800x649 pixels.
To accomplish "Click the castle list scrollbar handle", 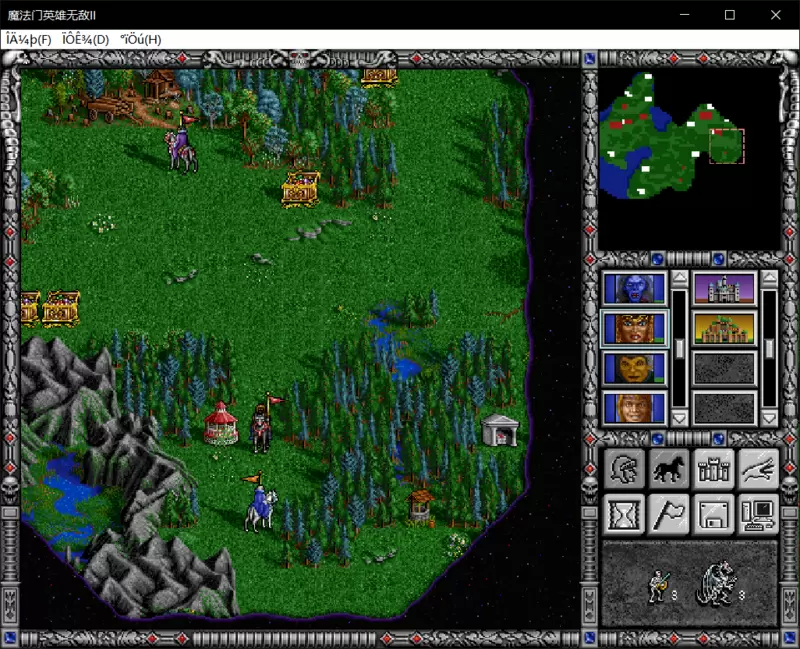I will click(769, 349).
